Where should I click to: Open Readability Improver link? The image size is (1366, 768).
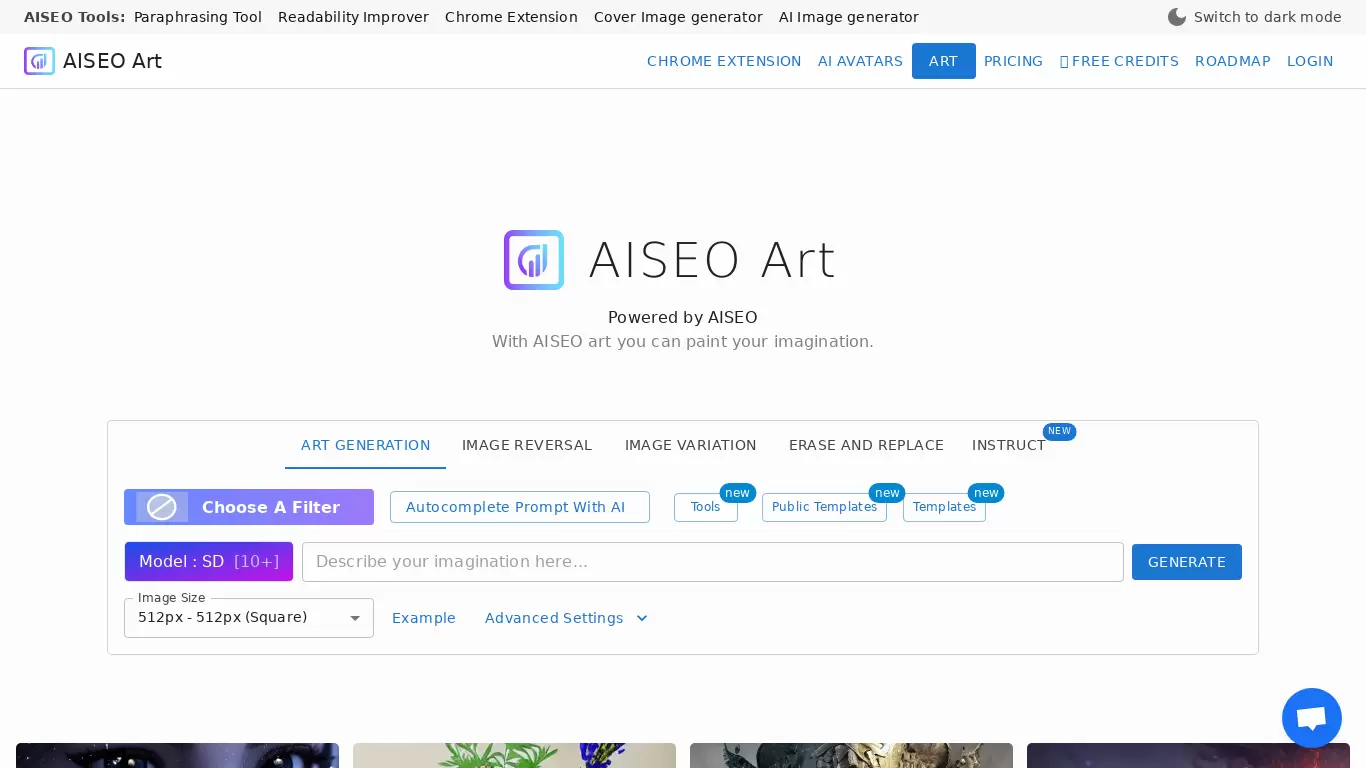[353, 17]
